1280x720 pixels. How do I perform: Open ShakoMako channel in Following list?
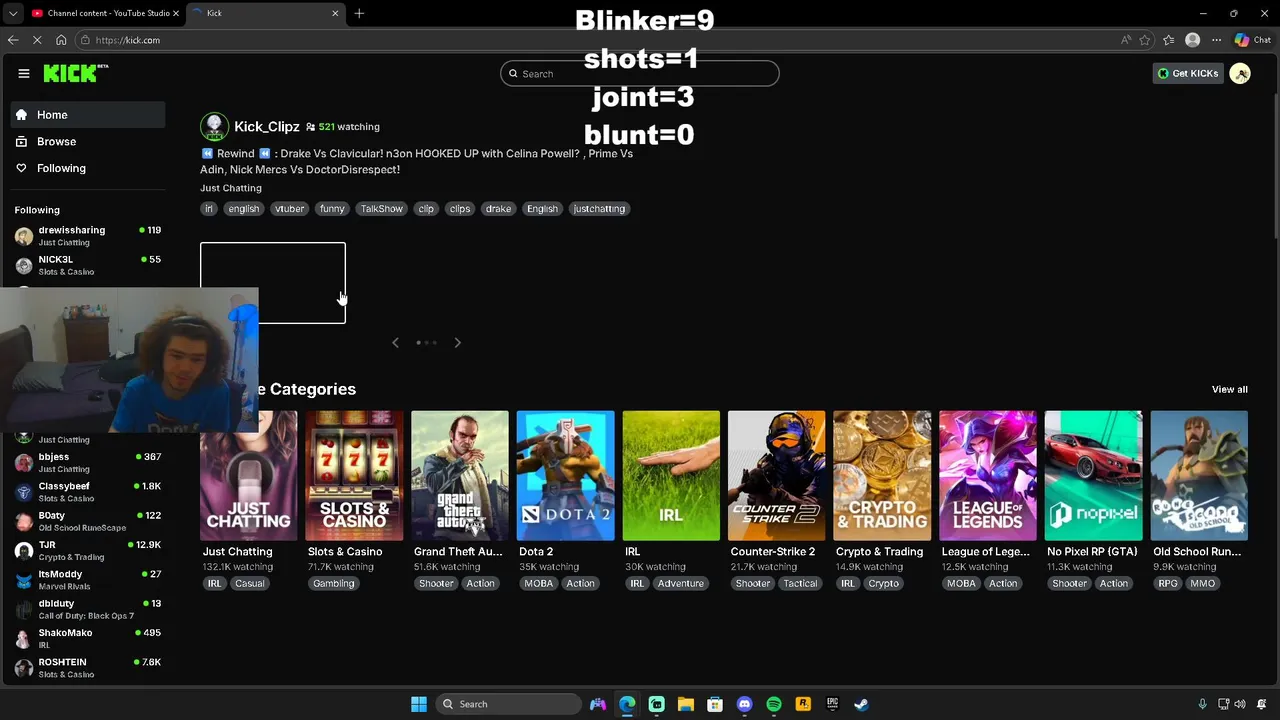(88, 638)
